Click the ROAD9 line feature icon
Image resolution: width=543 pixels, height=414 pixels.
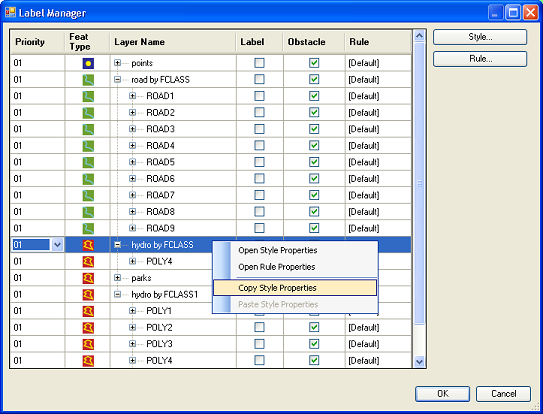pos(88,228)
